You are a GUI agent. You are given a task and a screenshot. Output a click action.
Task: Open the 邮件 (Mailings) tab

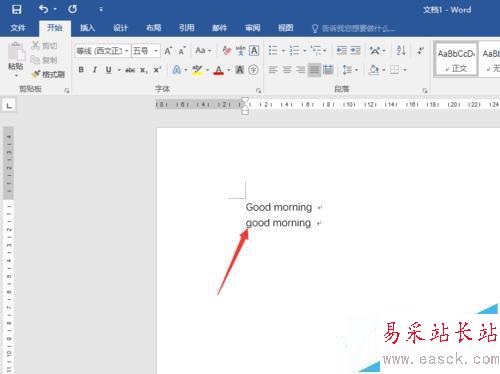pyautogui.click(x=220, y=28)
